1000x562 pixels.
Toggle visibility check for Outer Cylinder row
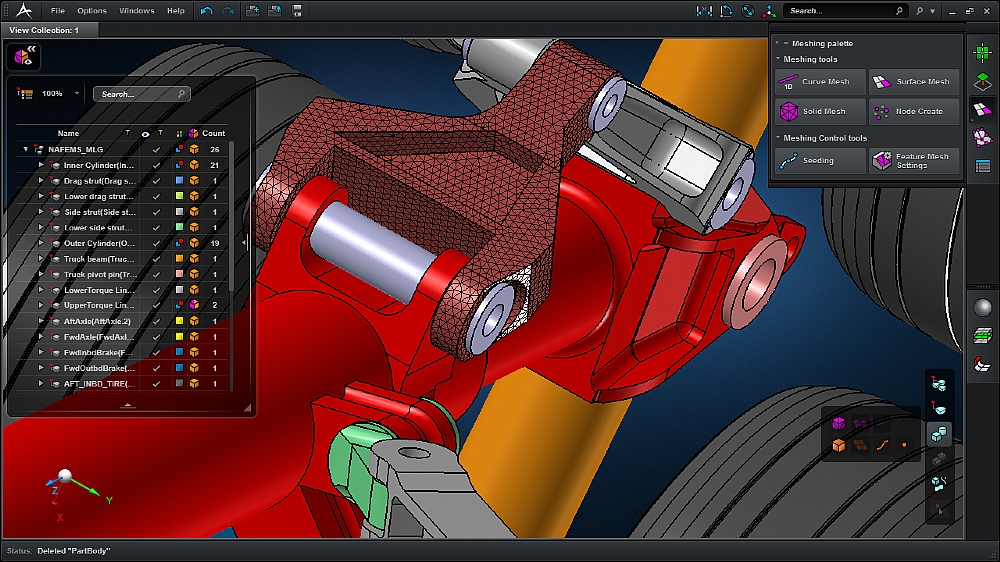156,244
